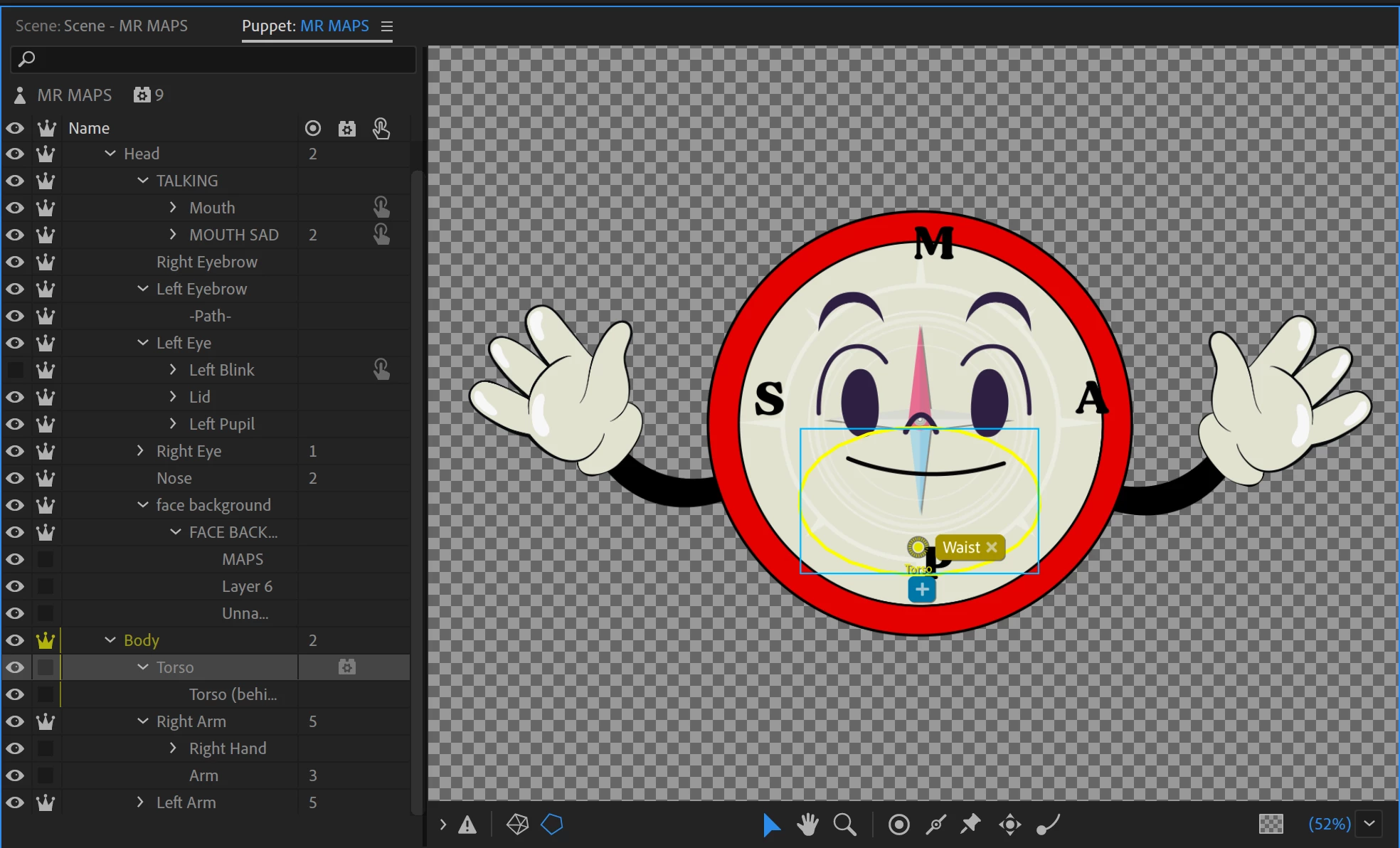Toggle mesh outline display icon
Image resolution: width=1400 pixels, height=848 pixels.
[x=517, y=825]
